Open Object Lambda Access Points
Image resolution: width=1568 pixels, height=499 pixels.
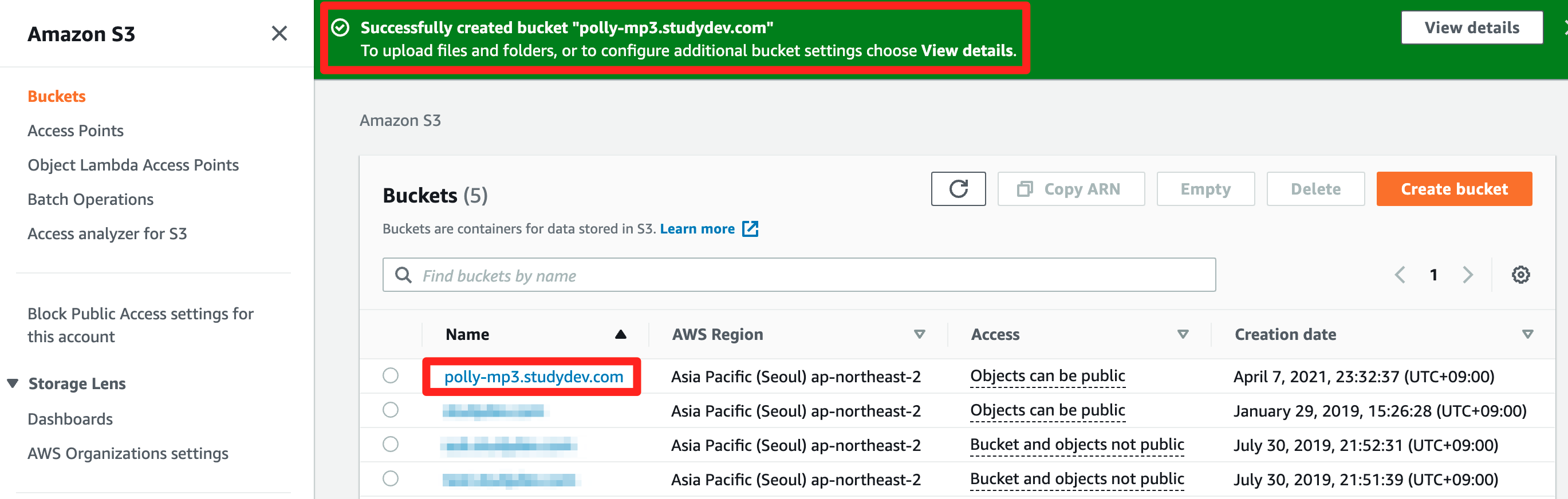click(133, 165)
